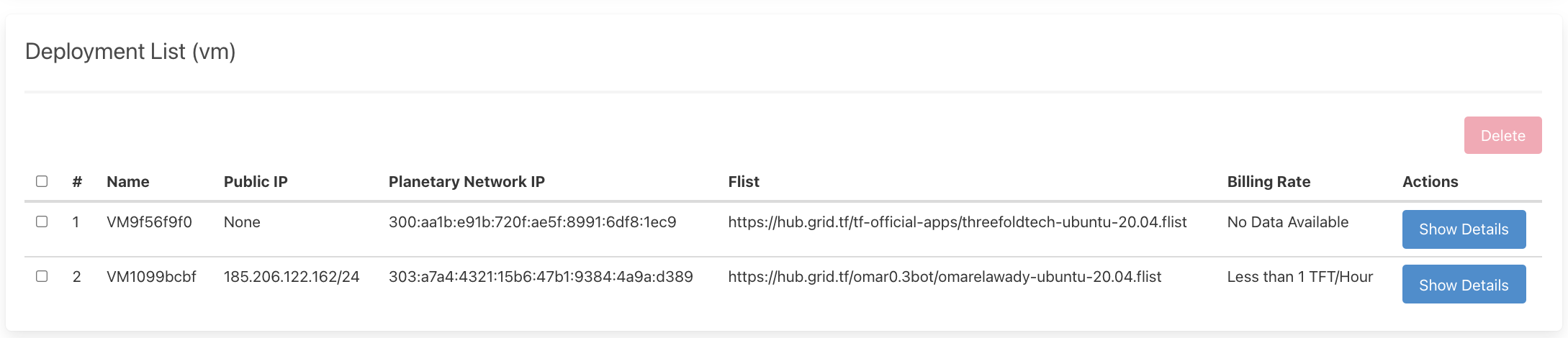Click the VM9f56f9f0 name cell
1568x338 pixels.
point(149,222)
